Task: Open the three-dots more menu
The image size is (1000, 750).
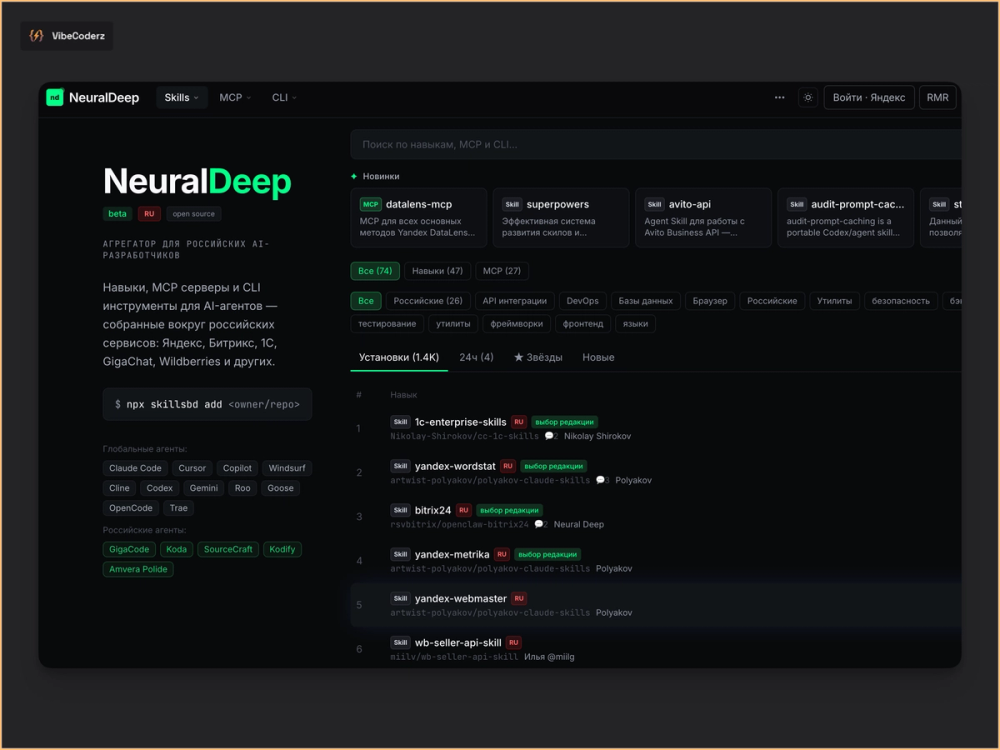Action: pos(779,98)
